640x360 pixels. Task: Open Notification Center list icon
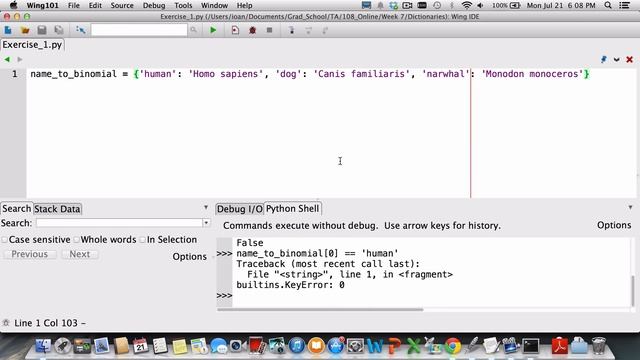[624, 5]
